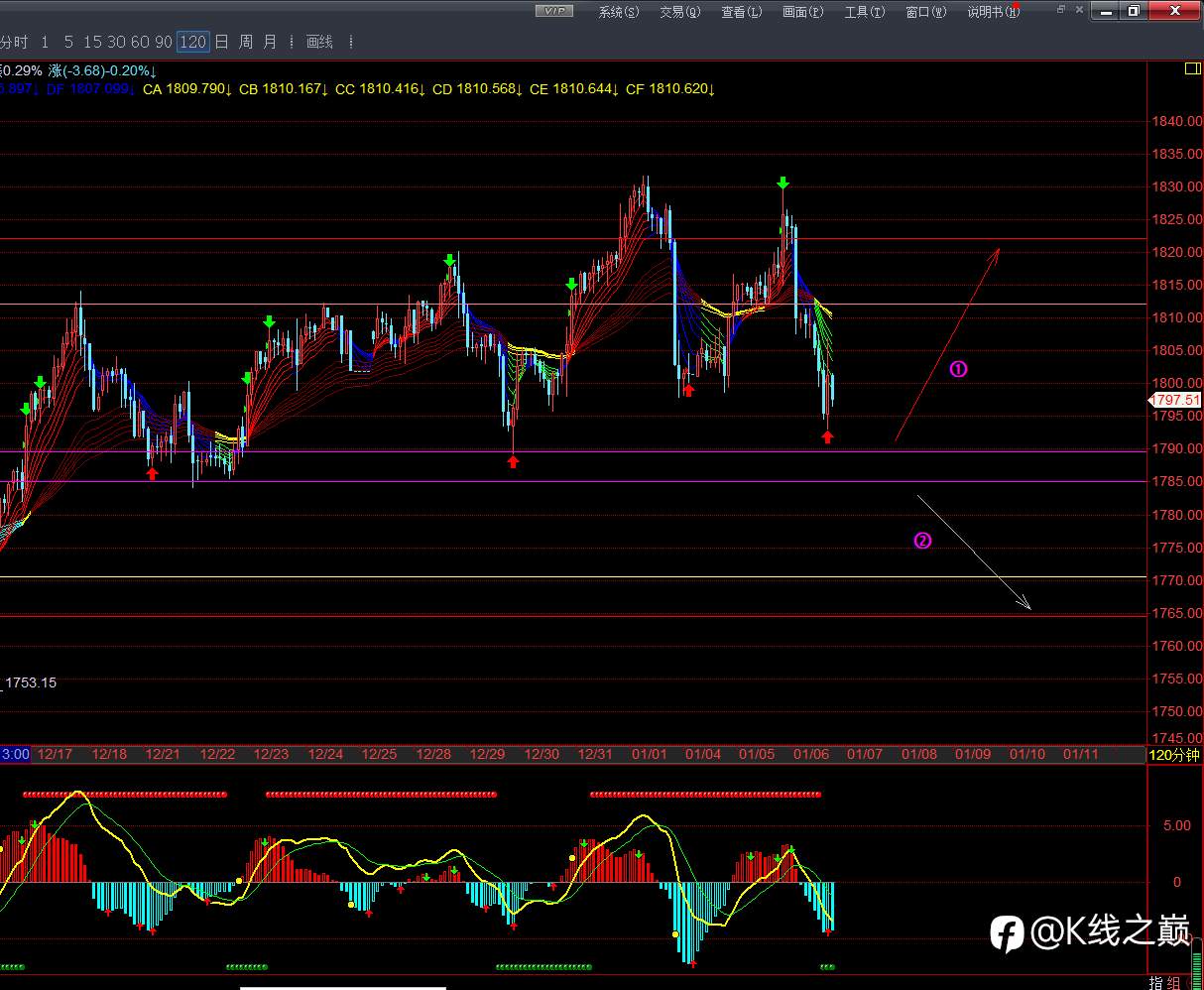The image size is (1204, 990).
Task: Click the 01/06 date on the time axis
Action: 811,754
